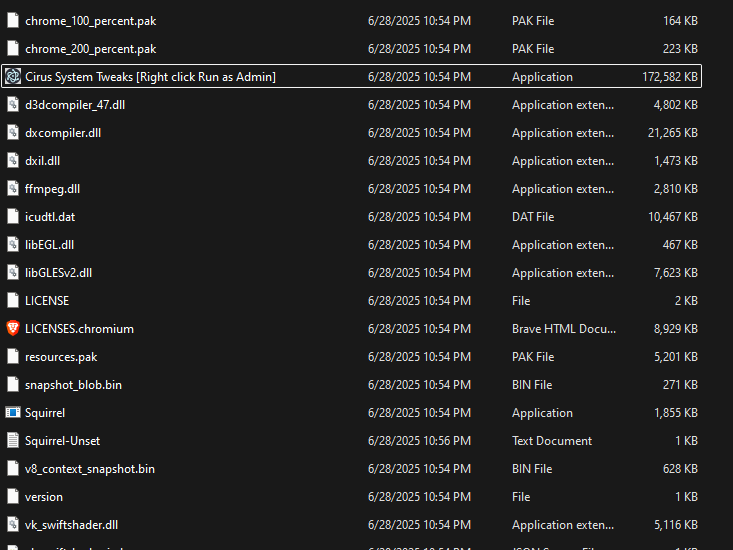Click the 5,201 KB size value
Screen dimensions: 733x550
point(676,357)
